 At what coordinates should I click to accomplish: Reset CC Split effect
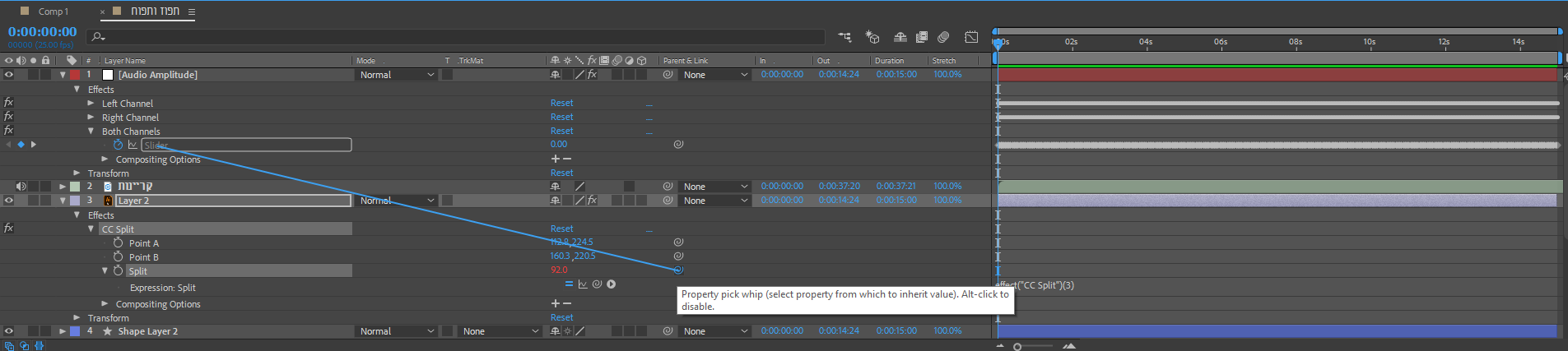(x=562, y=229)
